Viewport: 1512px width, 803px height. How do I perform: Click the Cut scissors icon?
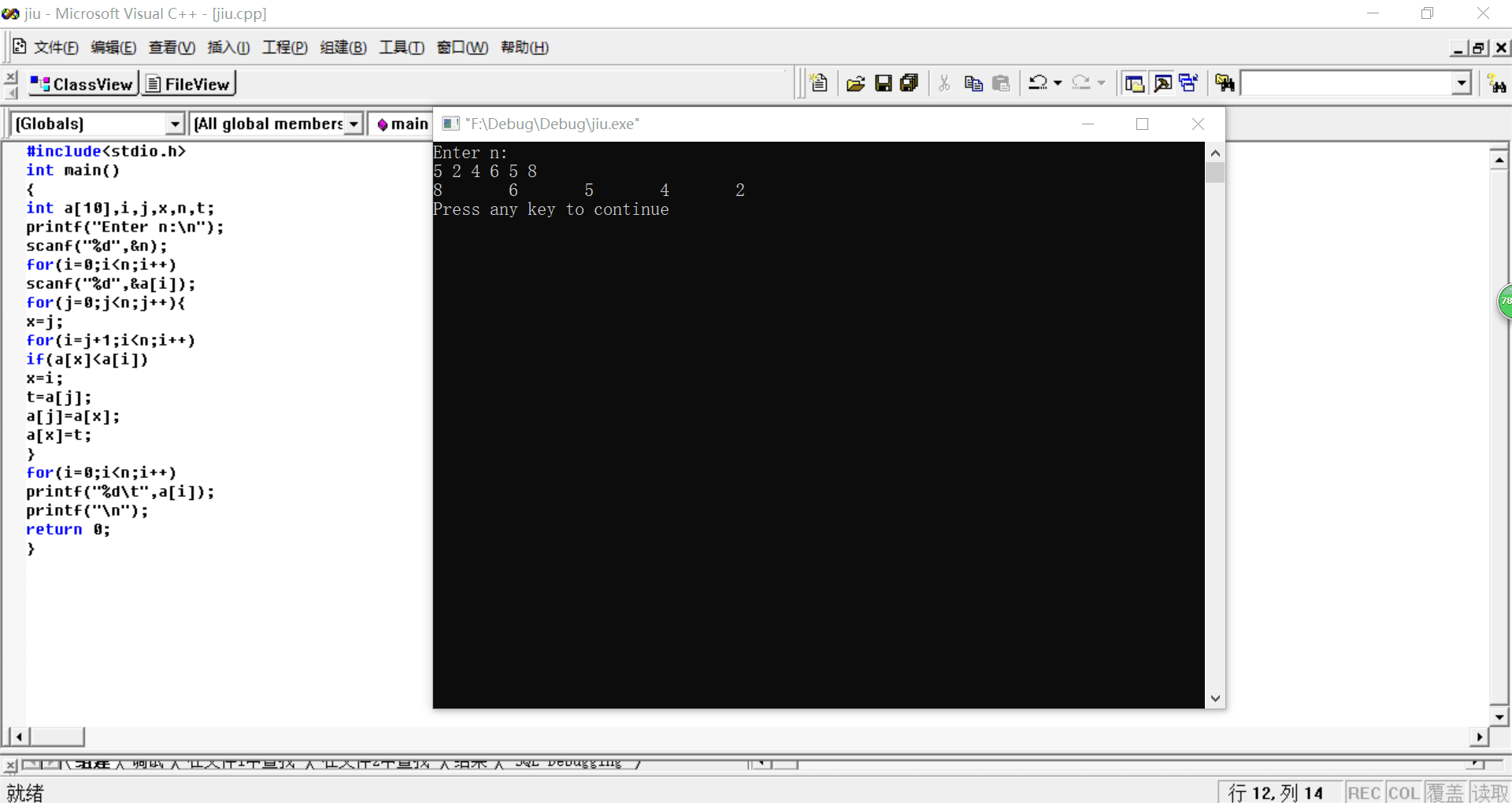tap(944, 83)
